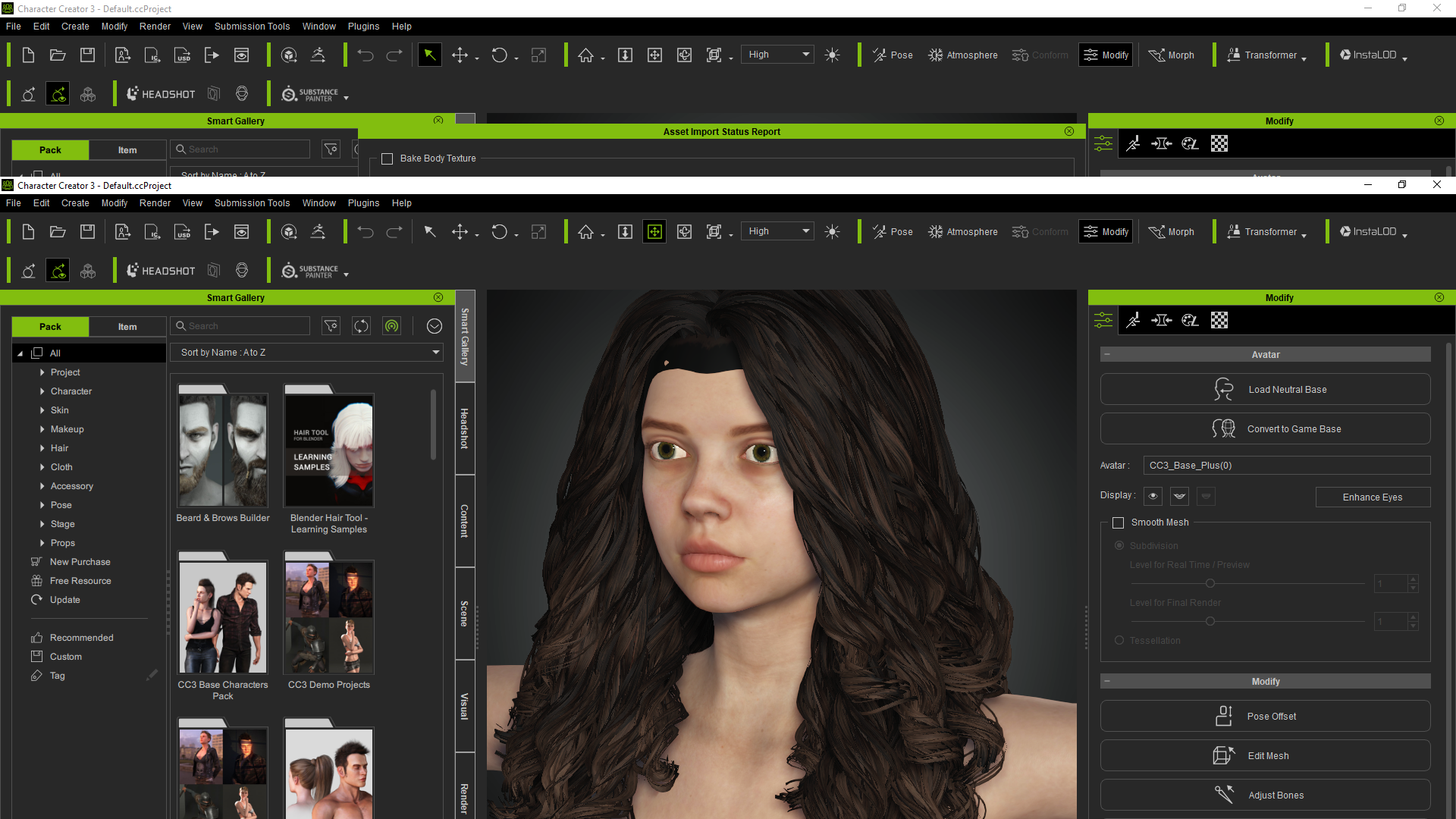1456x819 pixels.
Task: Select the Rotate tool in front toolbar
Action: (499, 232)
